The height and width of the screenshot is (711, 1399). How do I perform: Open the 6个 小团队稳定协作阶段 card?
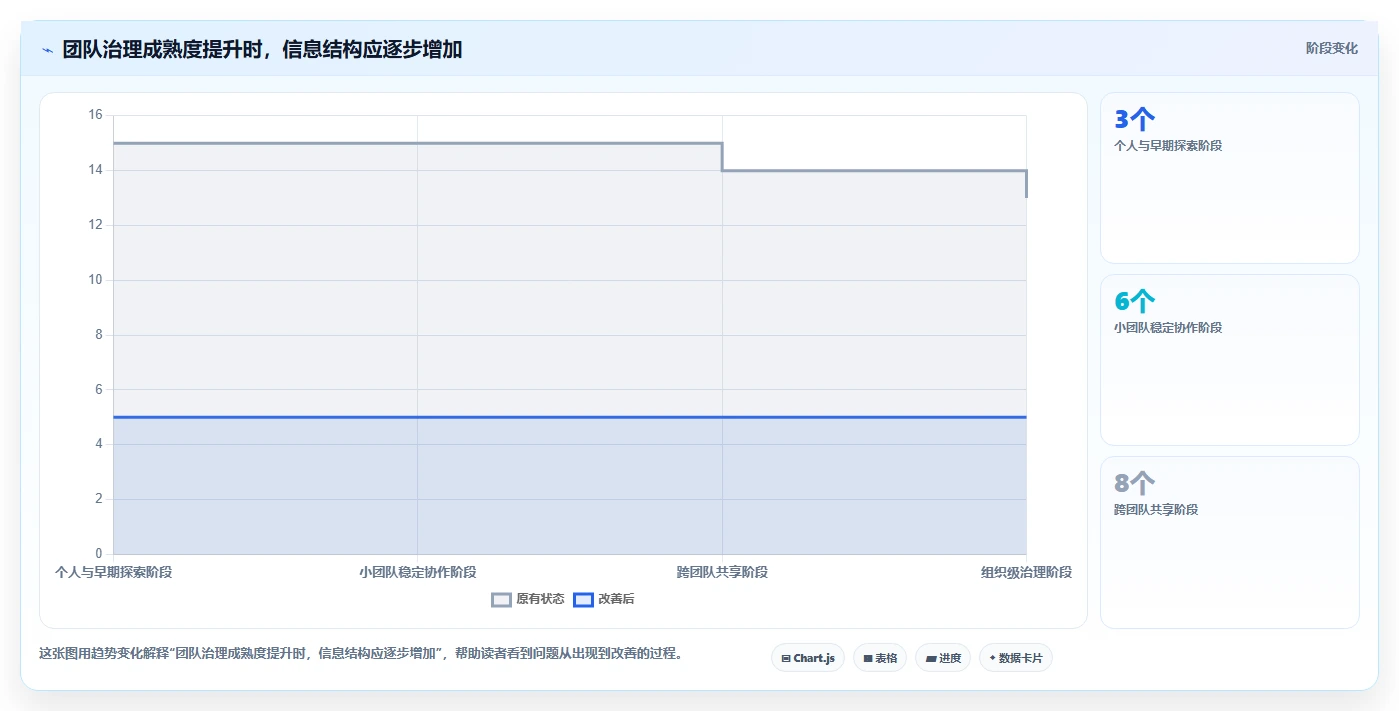coord(1230,360)
